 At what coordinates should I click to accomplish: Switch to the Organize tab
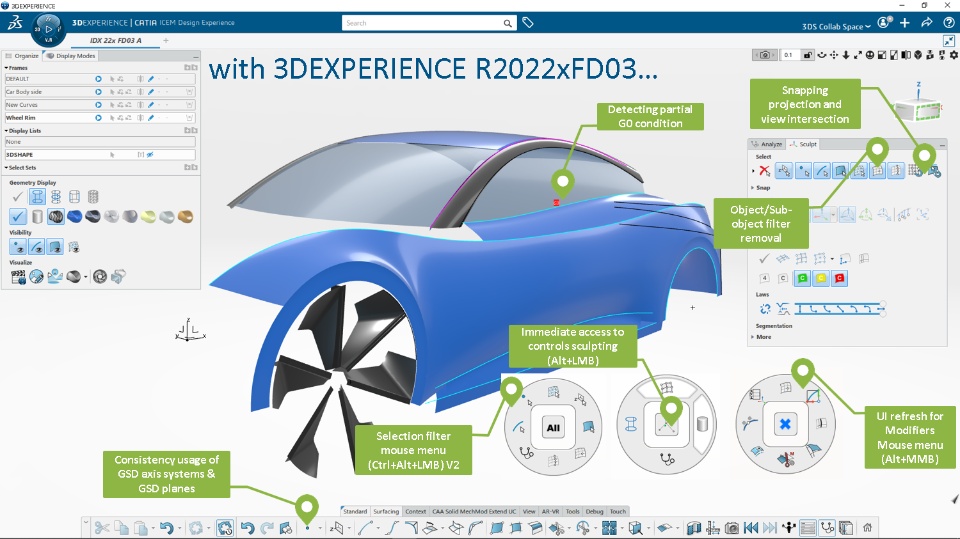[x=23, y=56]
